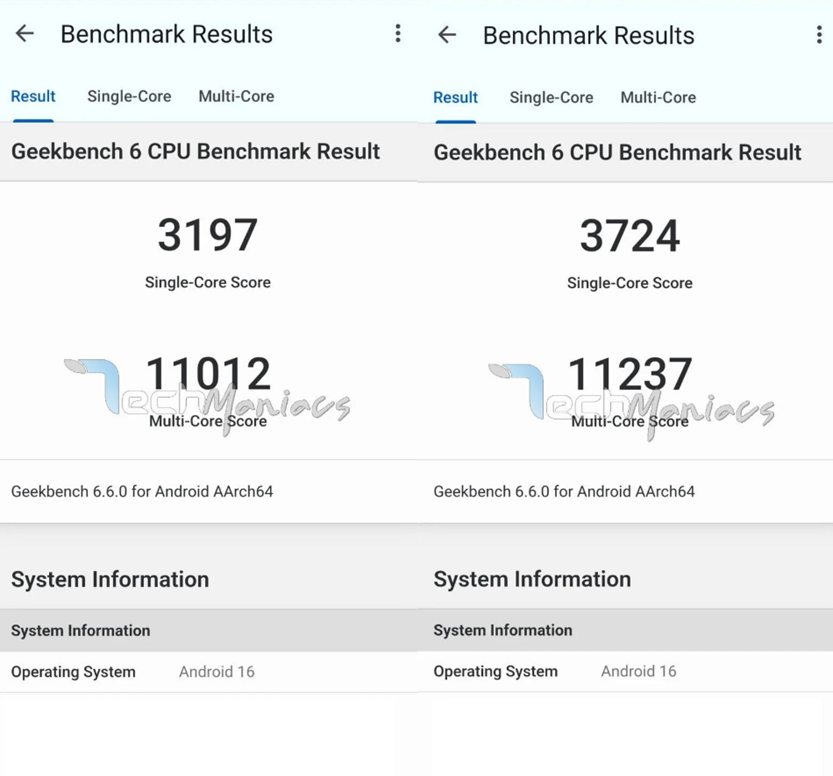This screenshot has width=833, height=776.
Task: Open the Multi-Core tab on left screen
Action: 236,96
